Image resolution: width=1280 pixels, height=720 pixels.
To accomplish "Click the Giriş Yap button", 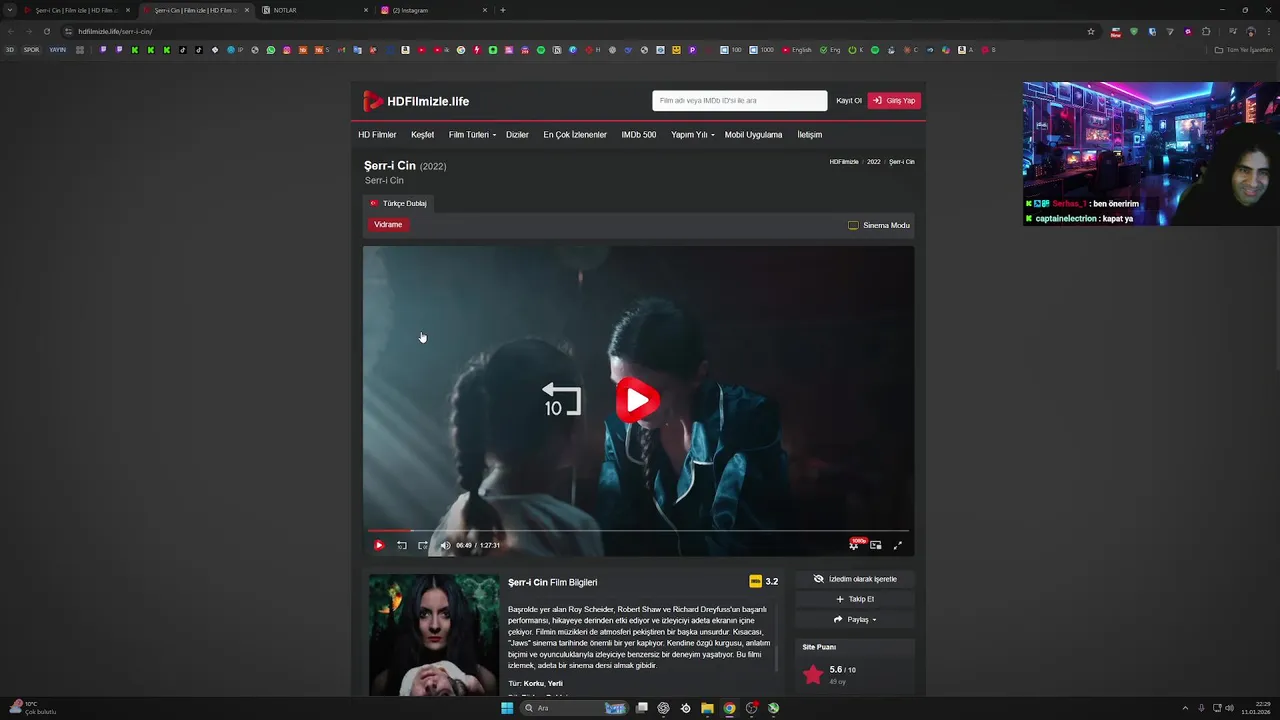I will coord(894,100).
